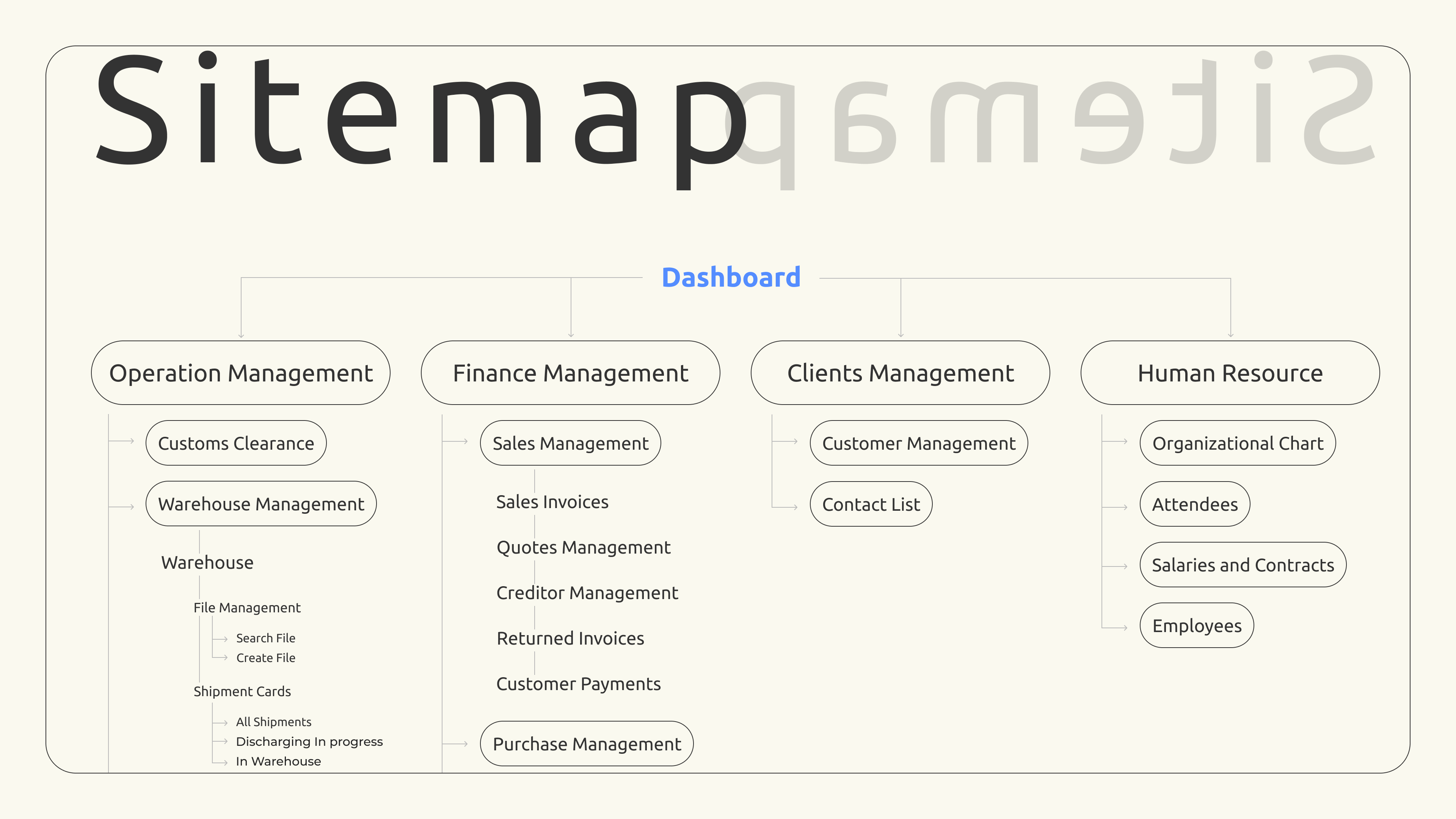Viewport: 1456px width, 819px height.
Task: Select the Organizational Chart item
Action: [1237, 443]
